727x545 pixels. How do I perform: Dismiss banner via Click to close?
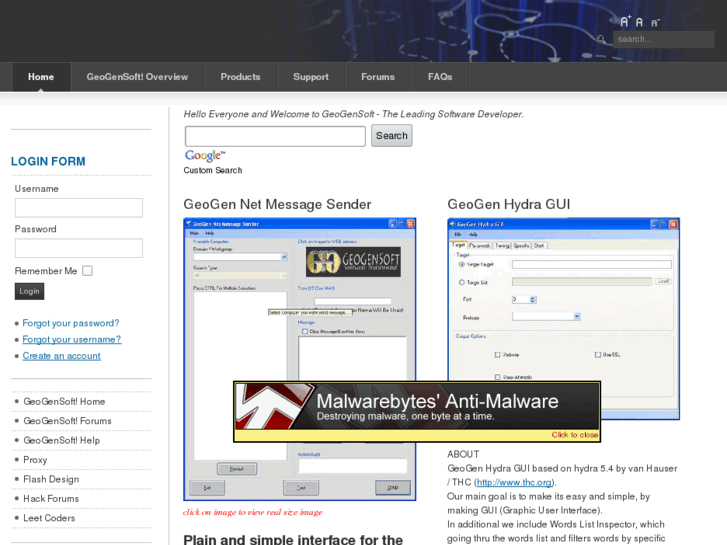574,435
